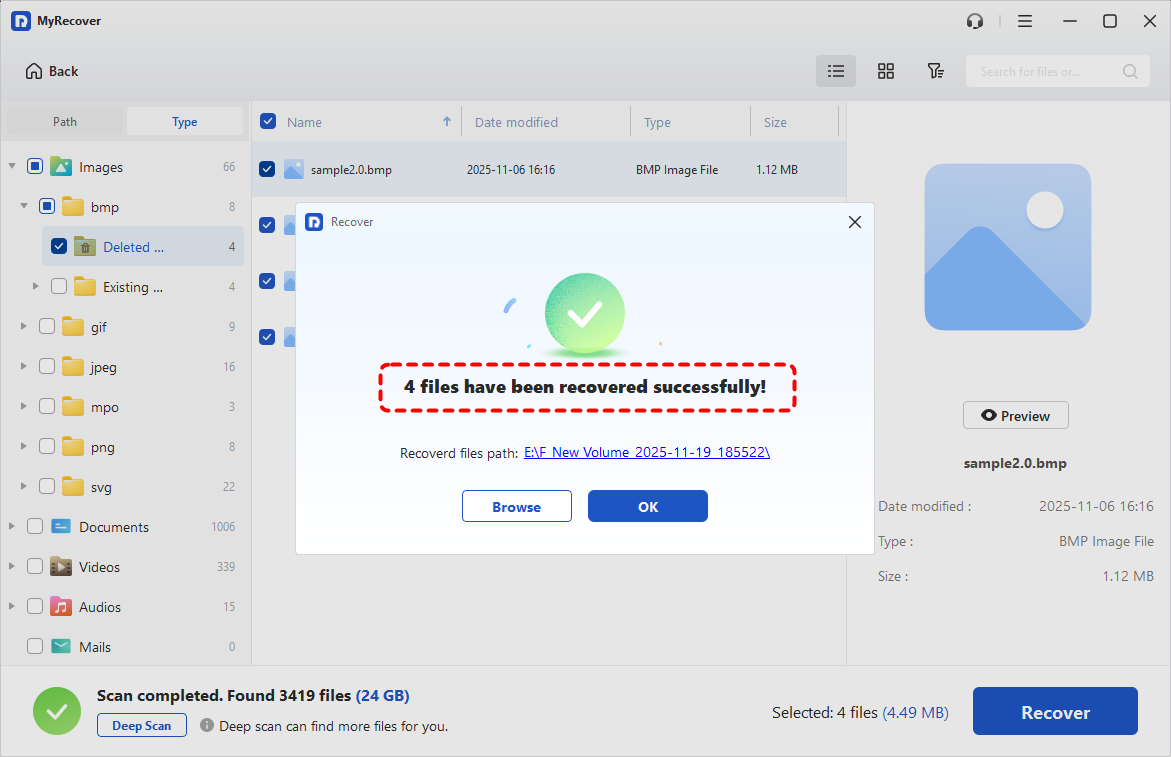Expand the Videos category
Screen dimensions: 1171x757
coord(12,567)
